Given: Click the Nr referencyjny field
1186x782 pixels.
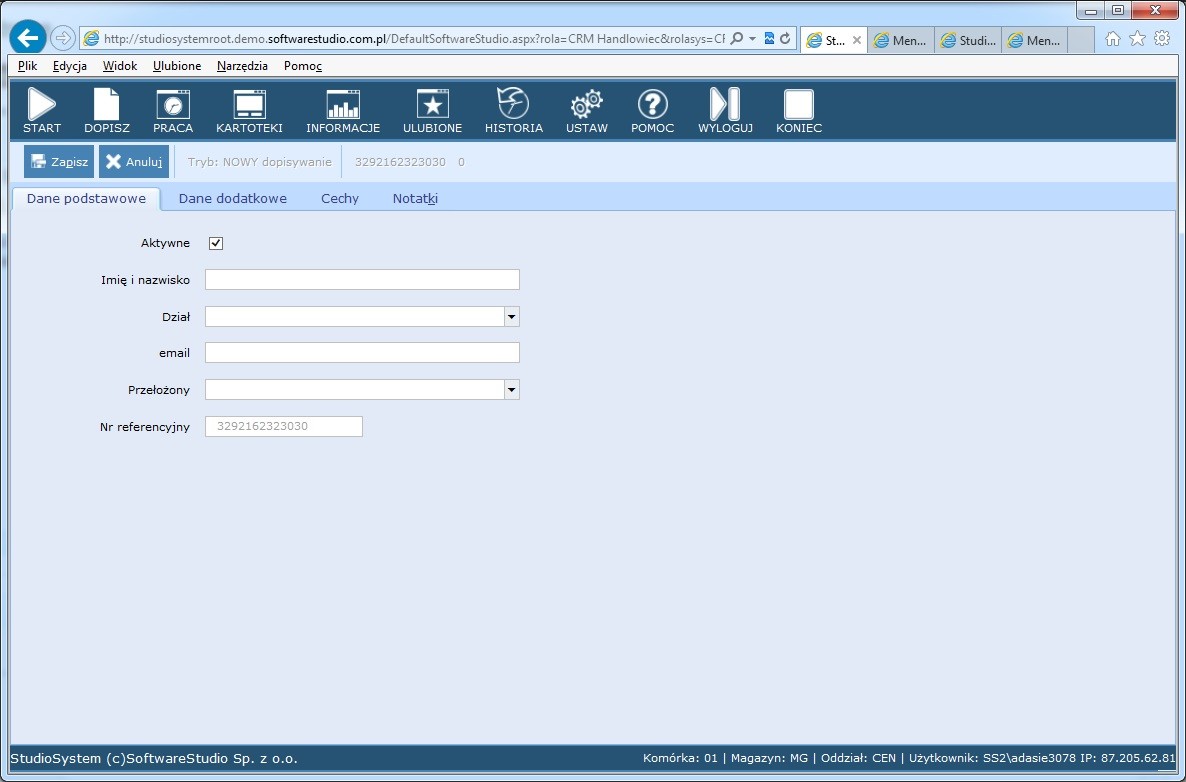Looking at the screenshot, I should coord(284,427).
